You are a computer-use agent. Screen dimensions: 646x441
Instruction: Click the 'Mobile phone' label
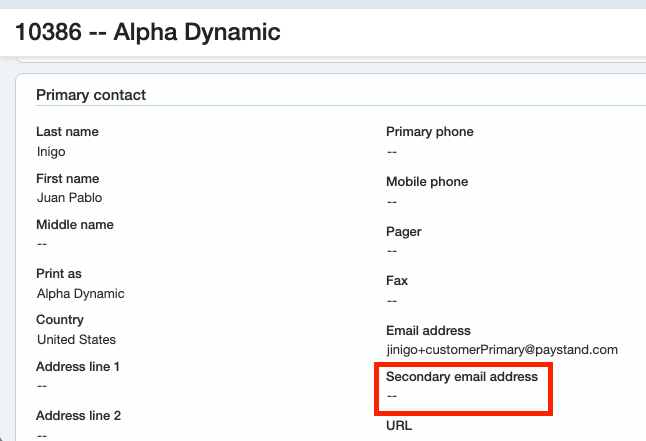tap(427, 182)
